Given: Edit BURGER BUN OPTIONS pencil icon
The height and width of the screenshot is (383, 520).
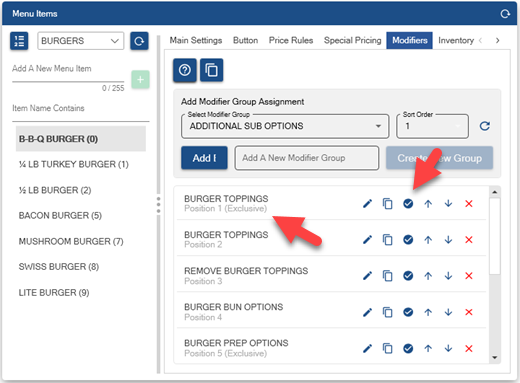Looking at the screenshot, I should (367, 312).
